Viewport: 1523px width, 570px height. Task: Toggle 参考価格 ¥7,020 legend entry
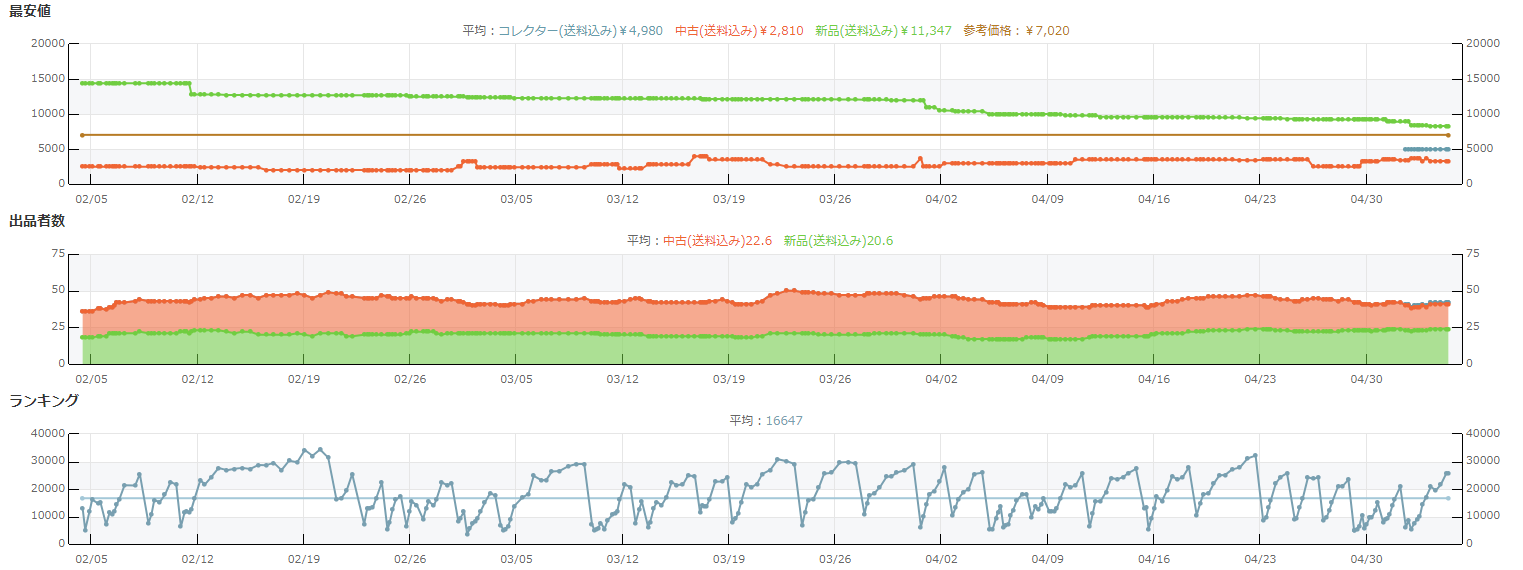[1016, 31]
